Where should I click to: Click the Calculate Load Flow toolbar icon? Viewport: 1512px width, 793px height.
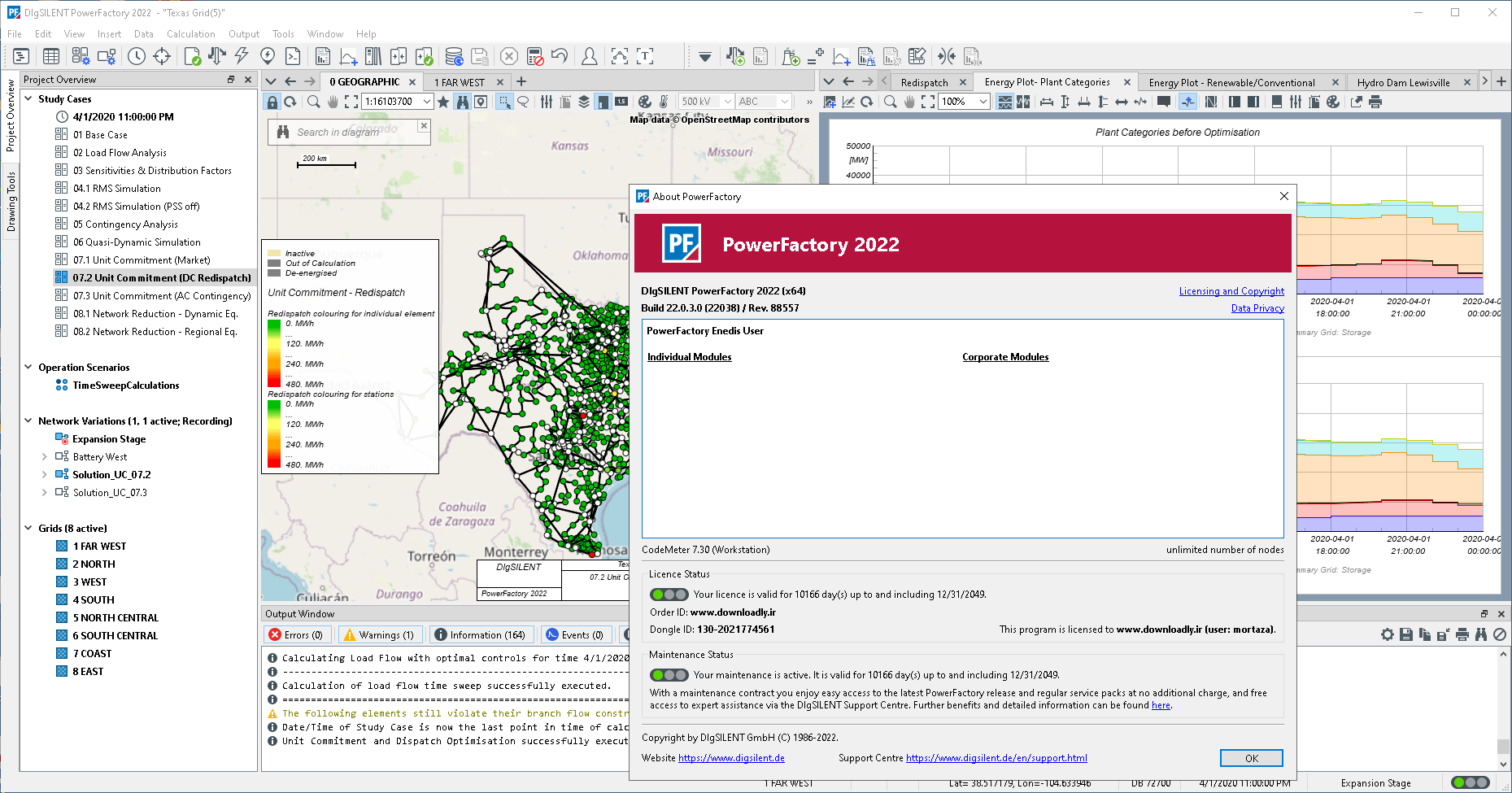tap(217, 56)
